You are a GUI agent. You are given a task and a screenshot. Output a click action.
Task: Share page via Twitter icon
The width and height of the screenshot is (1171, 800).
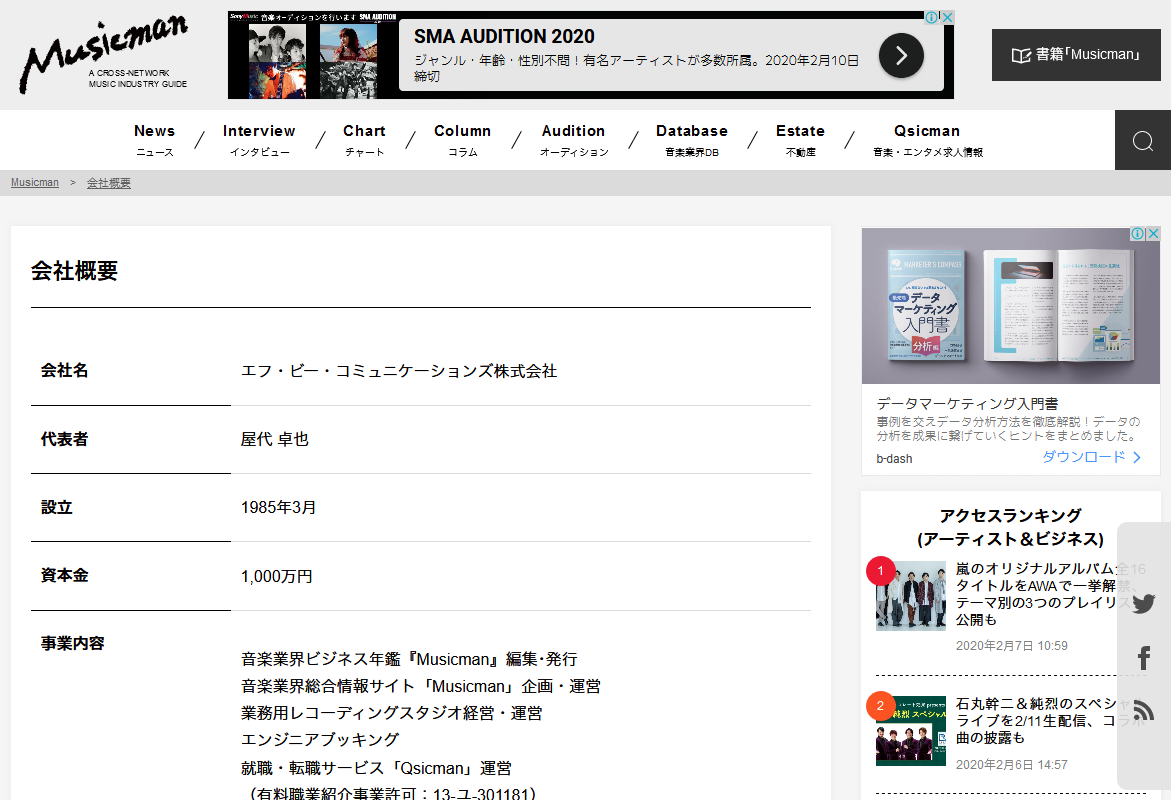(1143, 603)
